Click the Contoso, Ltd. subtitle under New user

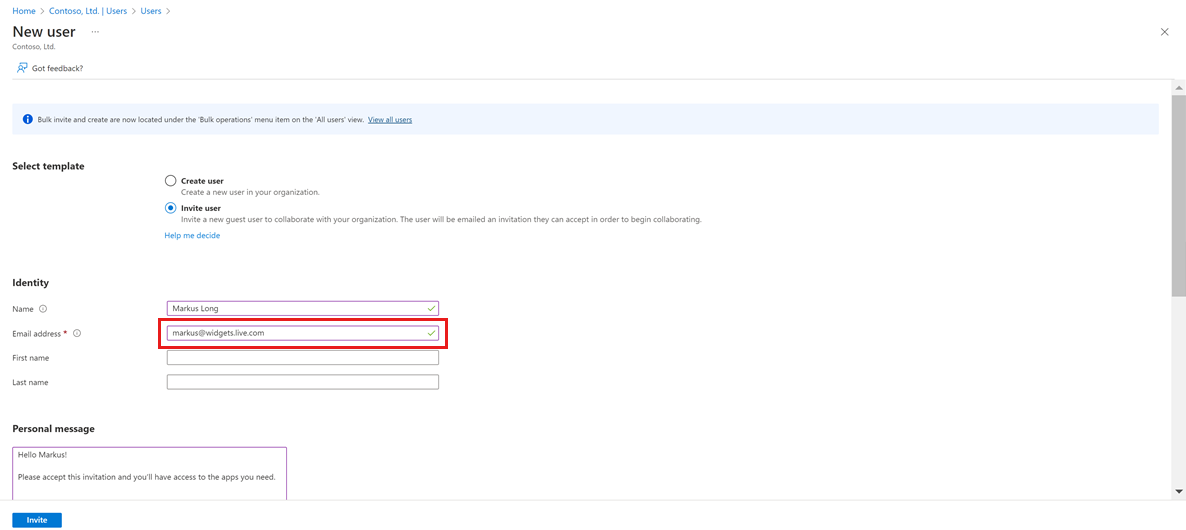pos(33,47)
